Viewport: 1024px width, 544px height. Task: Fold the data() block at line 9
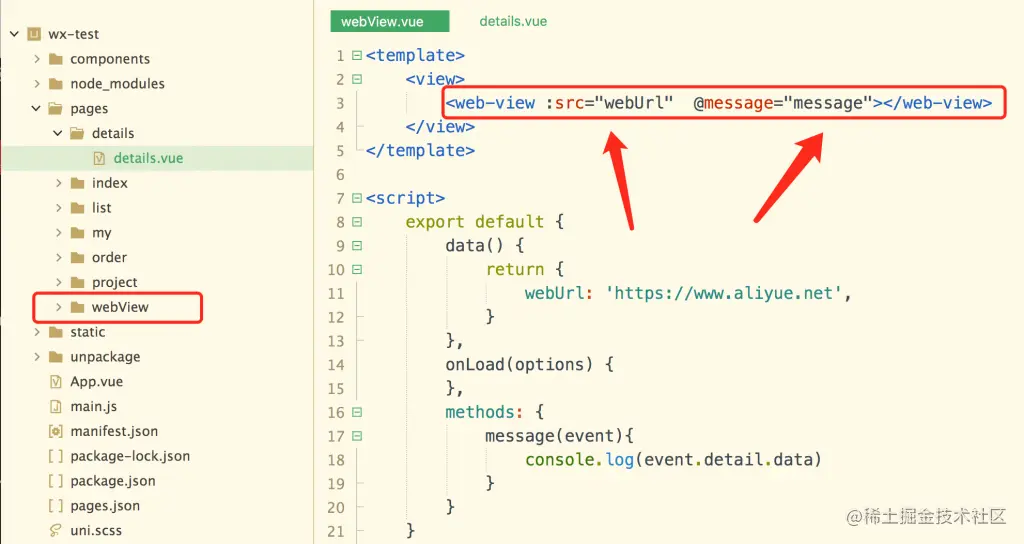click(357, 246)
